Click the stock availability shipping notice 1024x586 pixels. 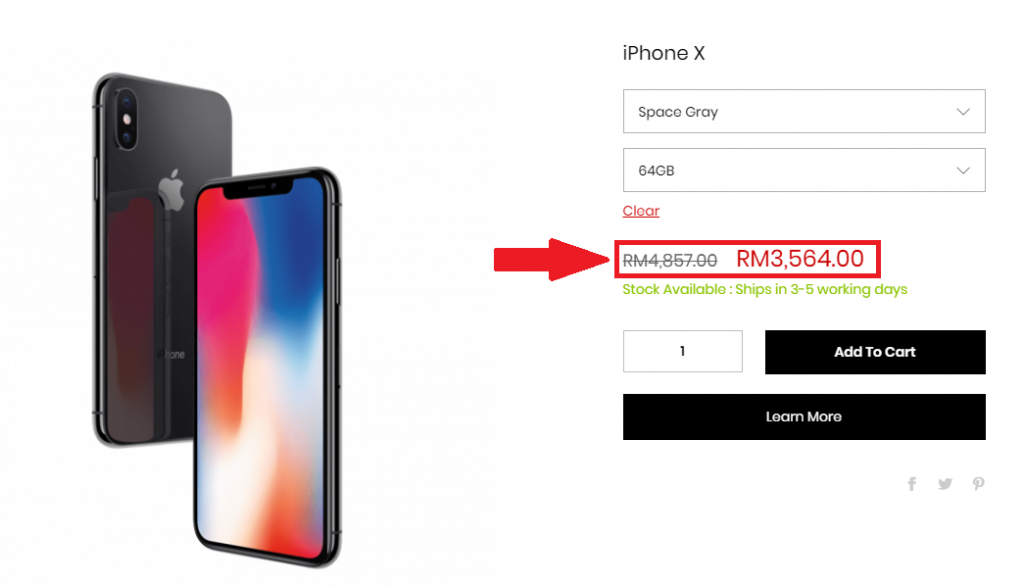765,289
